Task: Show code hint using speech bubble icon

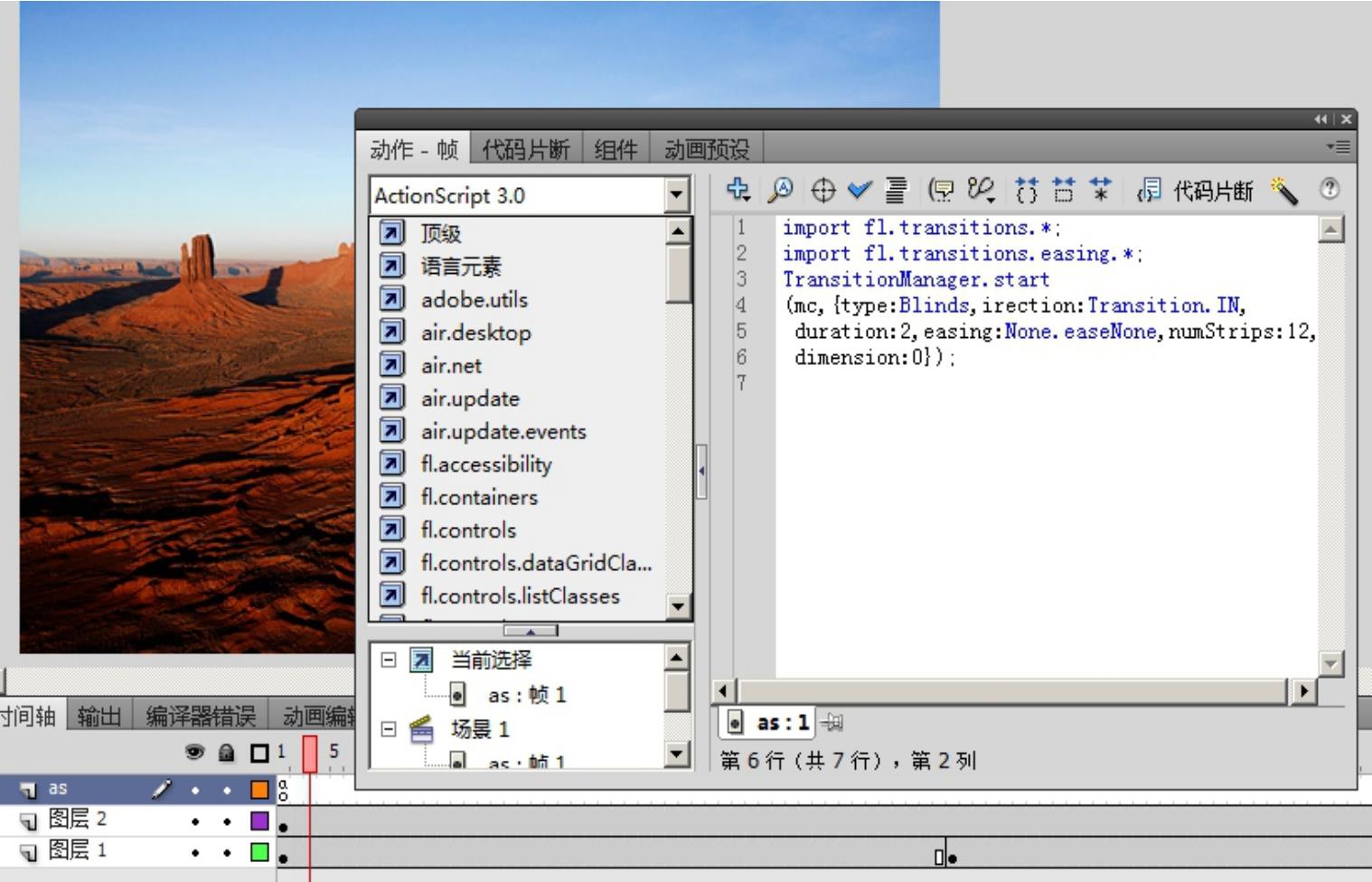Action: coord(941,190)
